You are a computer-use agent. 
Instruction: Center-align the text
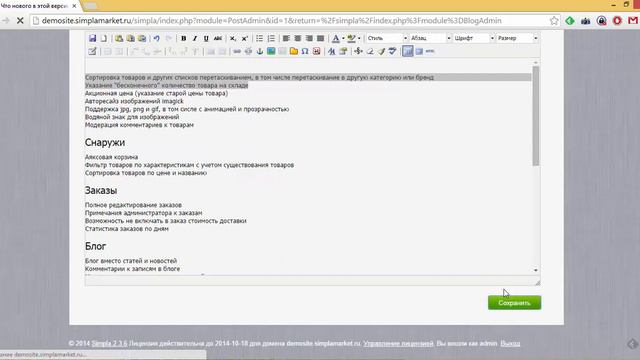pyautogui.click(x=298, y=38)
